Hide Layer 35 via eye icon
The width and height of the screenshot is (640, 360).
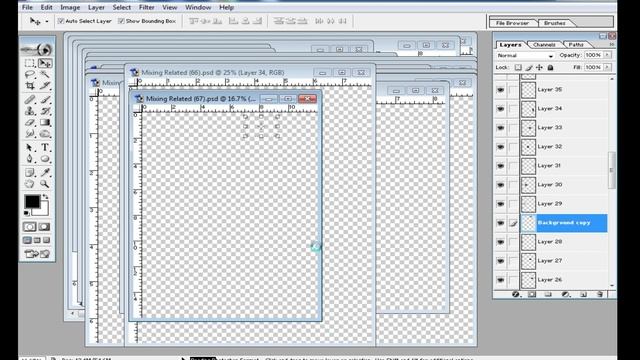pyautogui.click(x=500, y=90)
